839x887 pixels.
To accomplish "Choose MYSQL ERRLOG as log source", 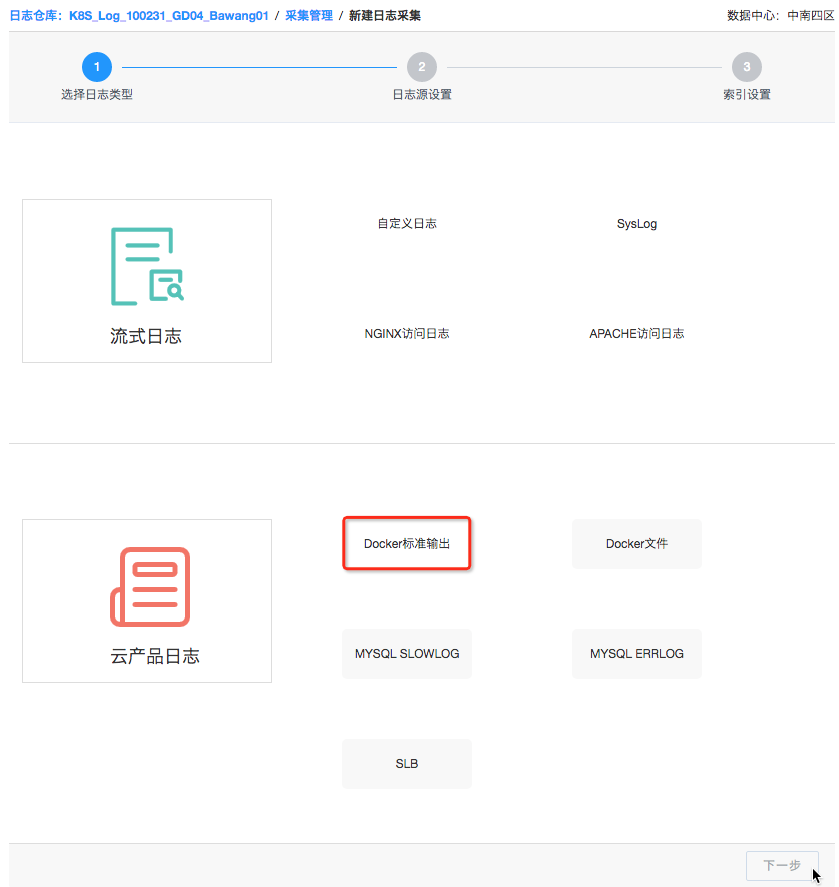I will coord(636,653).
